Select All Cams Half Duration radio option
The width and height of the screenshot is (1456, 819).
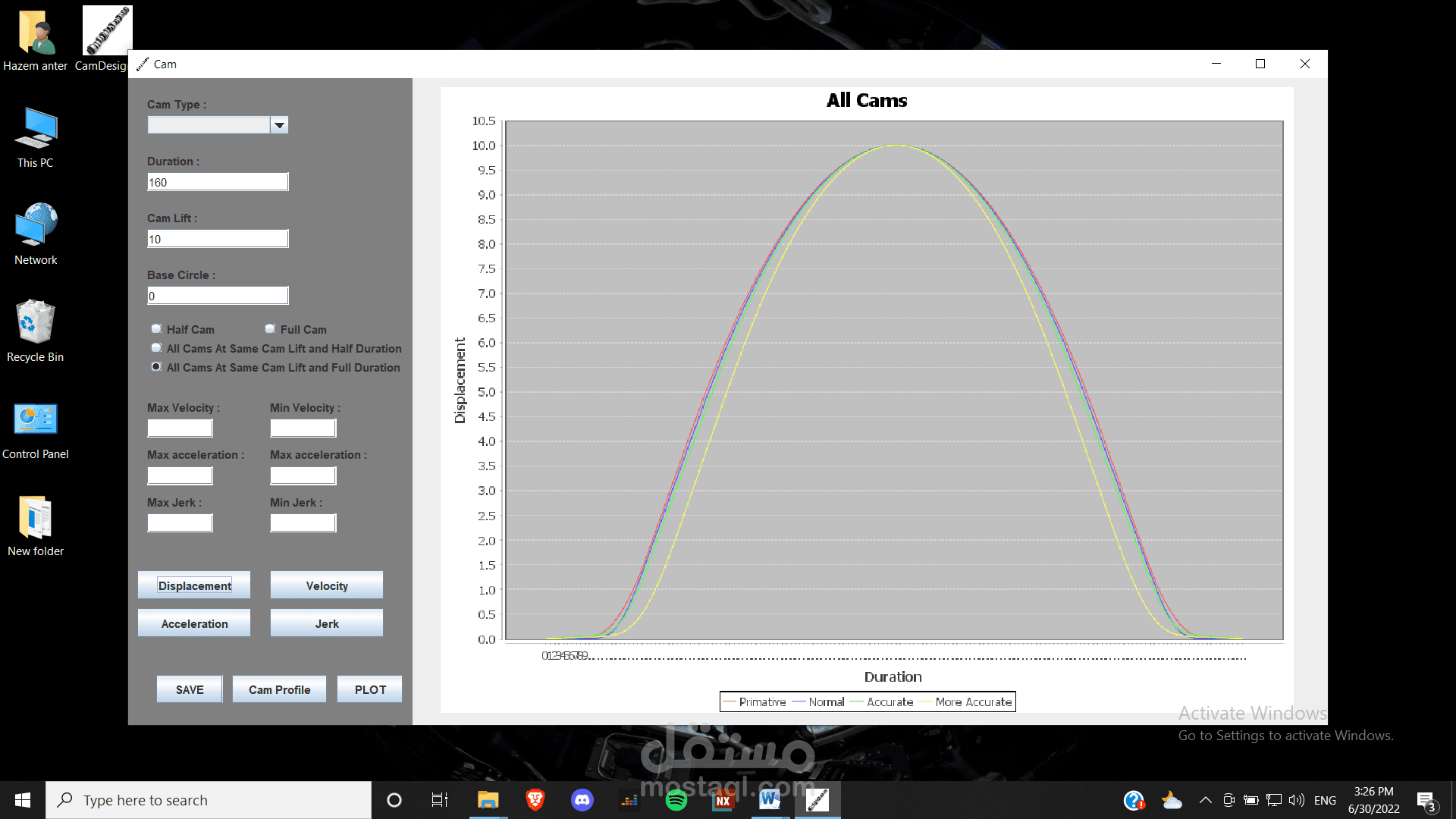pos(156,348)
